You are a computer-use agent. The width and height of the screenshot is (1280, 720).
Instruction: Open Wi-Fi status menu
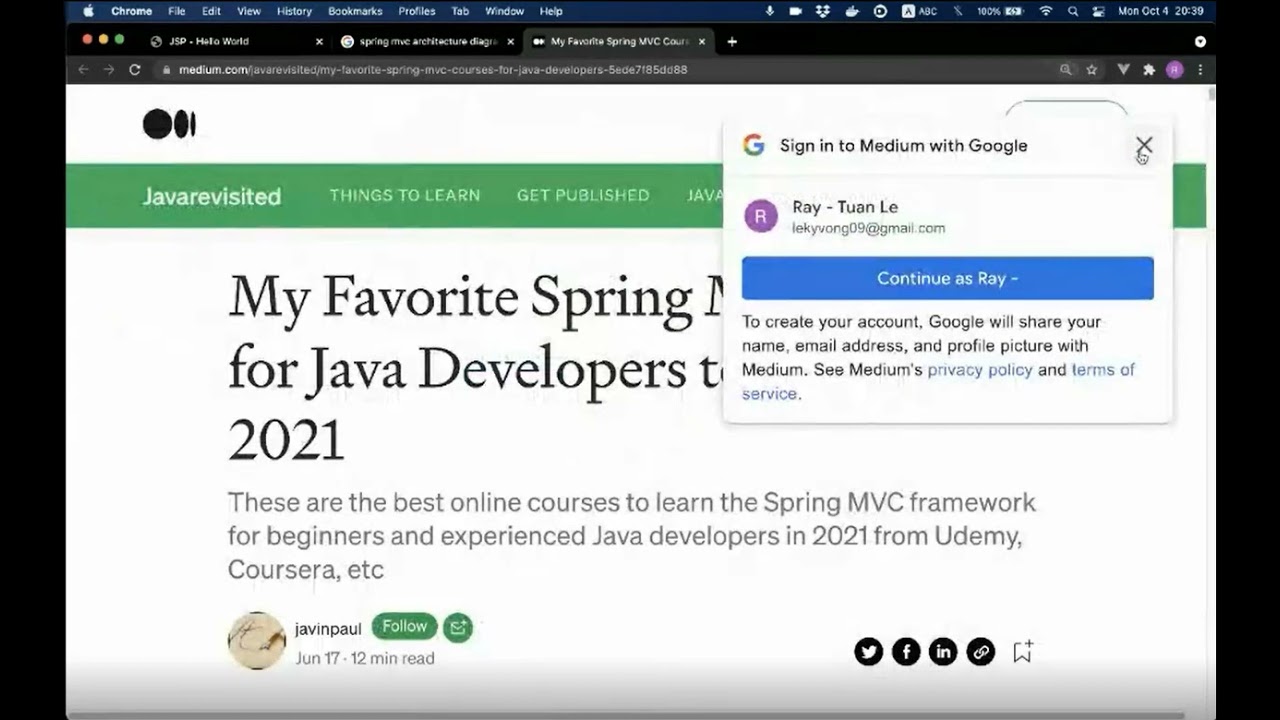click(1046, 11)
